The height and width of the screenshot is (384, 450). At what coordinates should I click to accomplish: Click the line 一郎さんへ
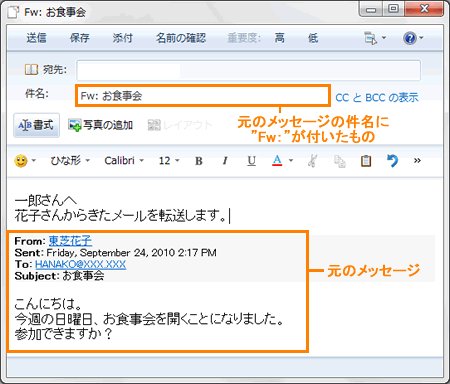45,201
